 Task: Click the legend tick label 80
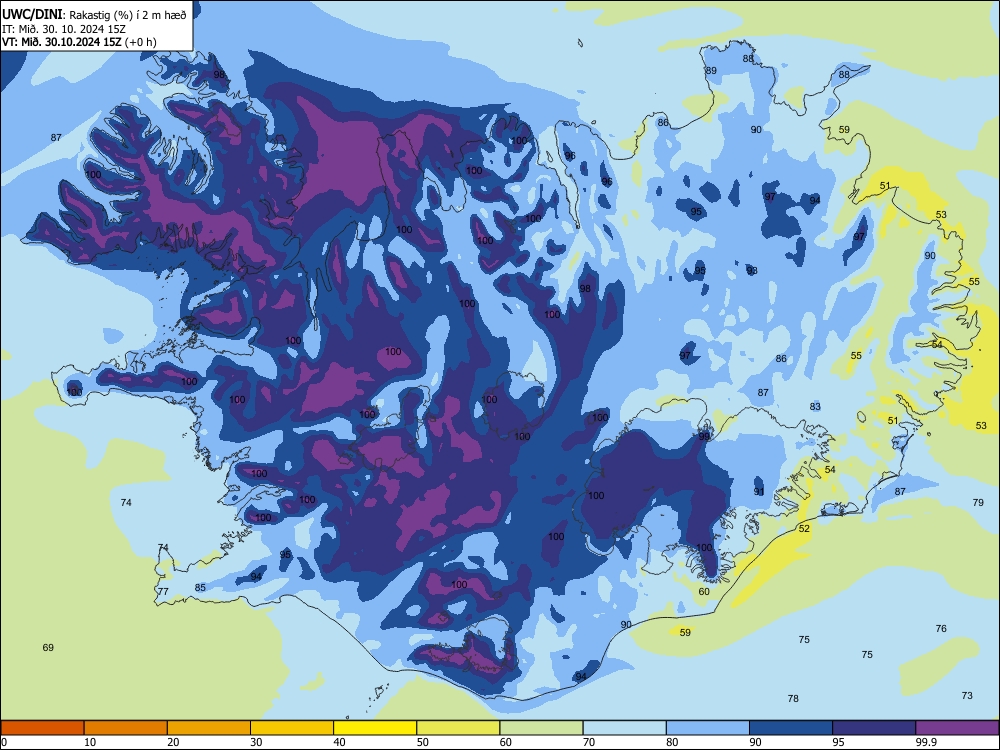(673, 742)
